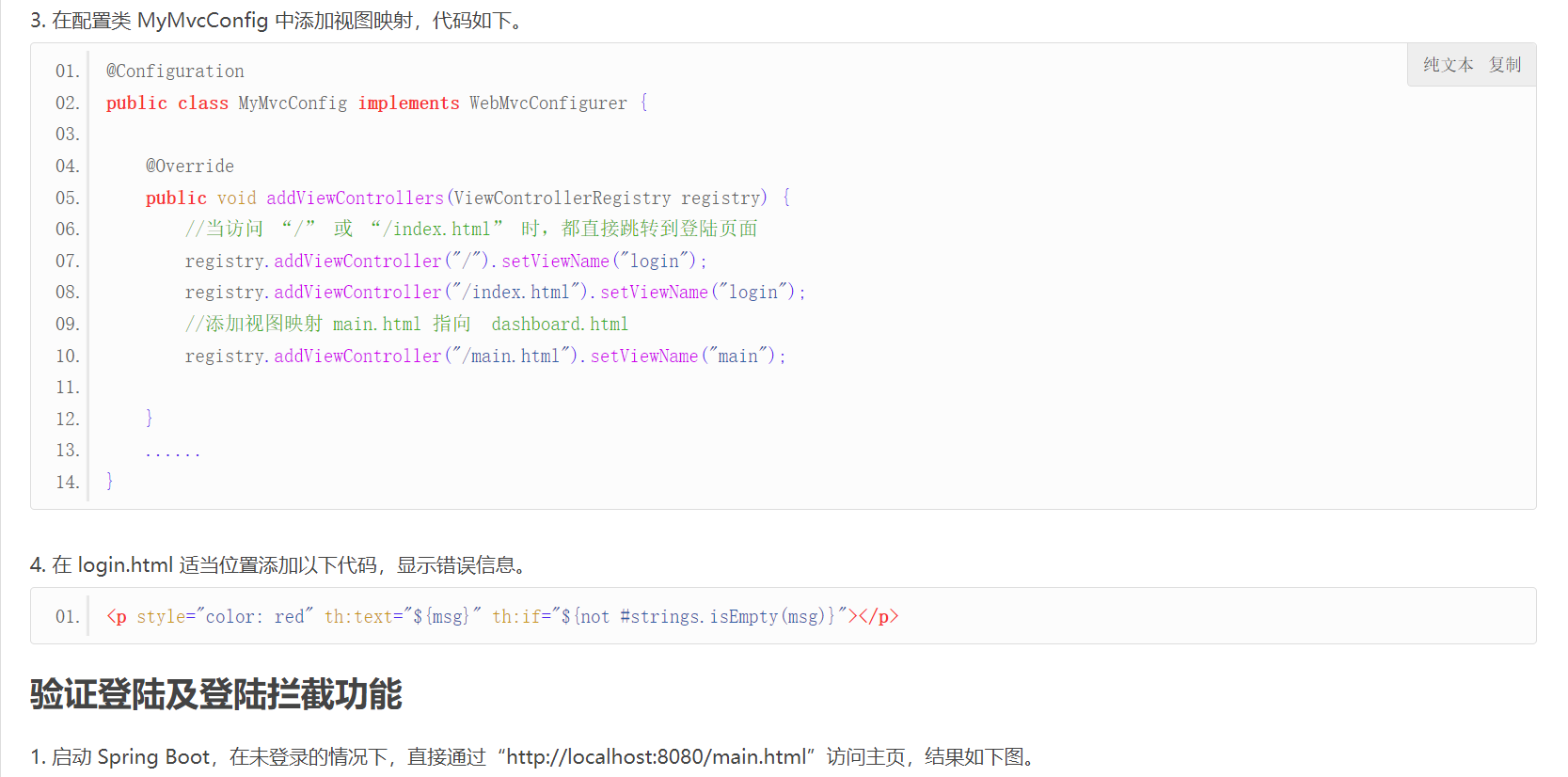Click the th:text attribute in login.html snippet
The height and width of the screenshot is (777, 1568).
pos(358,617)
